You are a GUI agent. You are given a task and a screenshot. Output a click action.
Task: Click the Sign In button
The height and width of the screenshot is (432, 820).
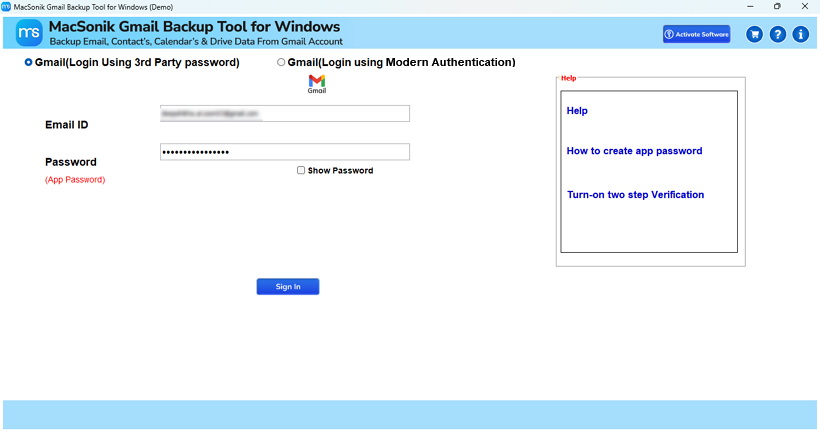[288, 287]
